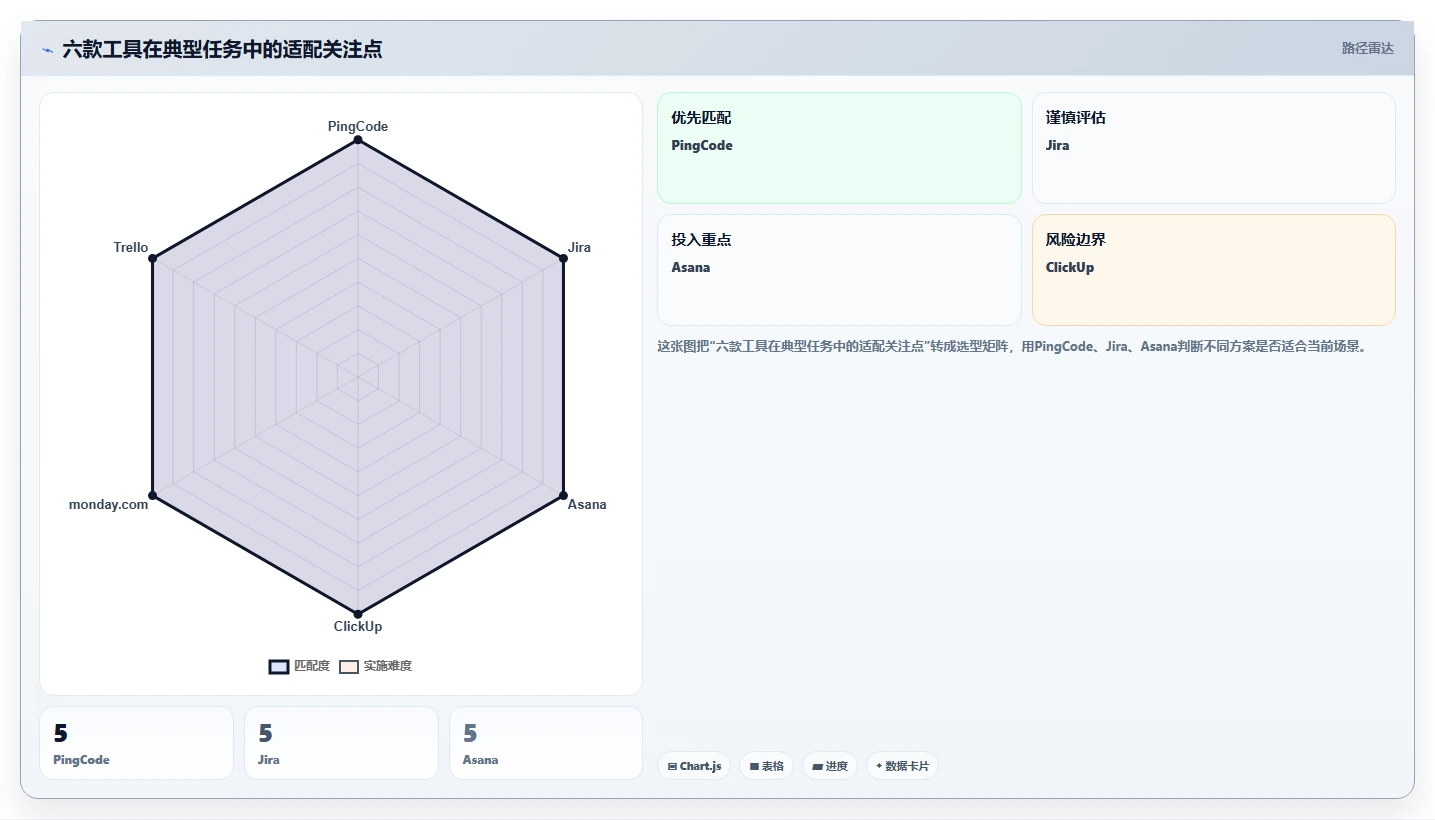Click the progress icon in 进度 chip

(x=817, y=767)
